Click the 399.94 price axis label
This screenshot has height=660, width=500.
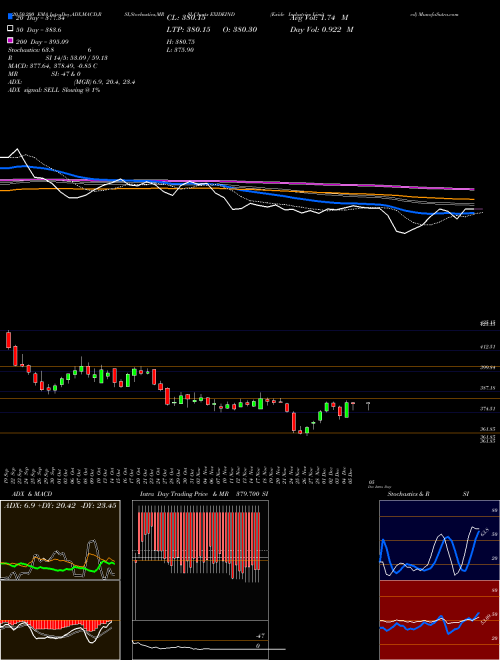pos(488,367)
